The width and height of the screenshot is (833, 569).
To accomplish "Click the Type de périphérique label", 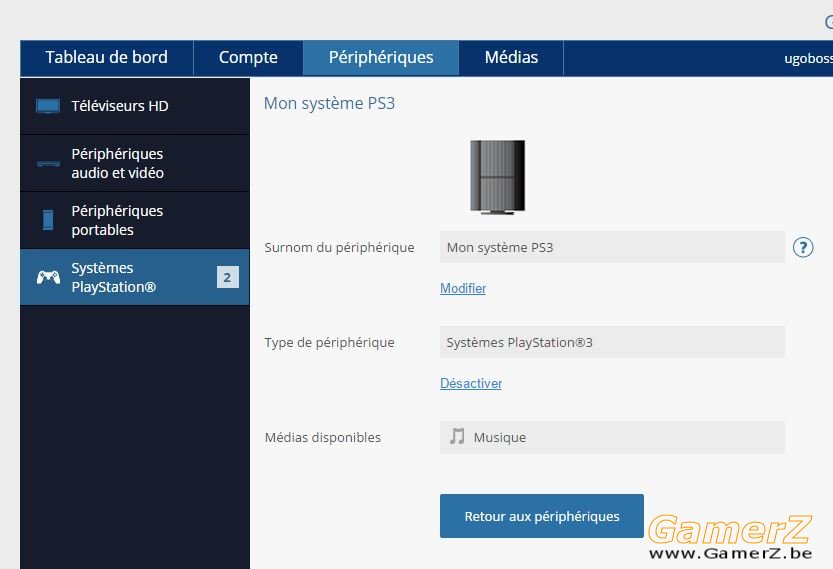I will (329, 343).
